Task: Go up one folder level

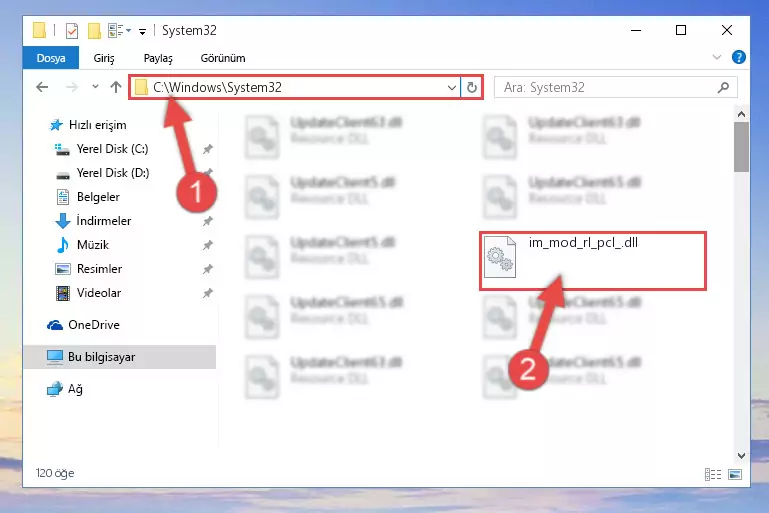Action: pyautogui.click(x=116, y=87)
